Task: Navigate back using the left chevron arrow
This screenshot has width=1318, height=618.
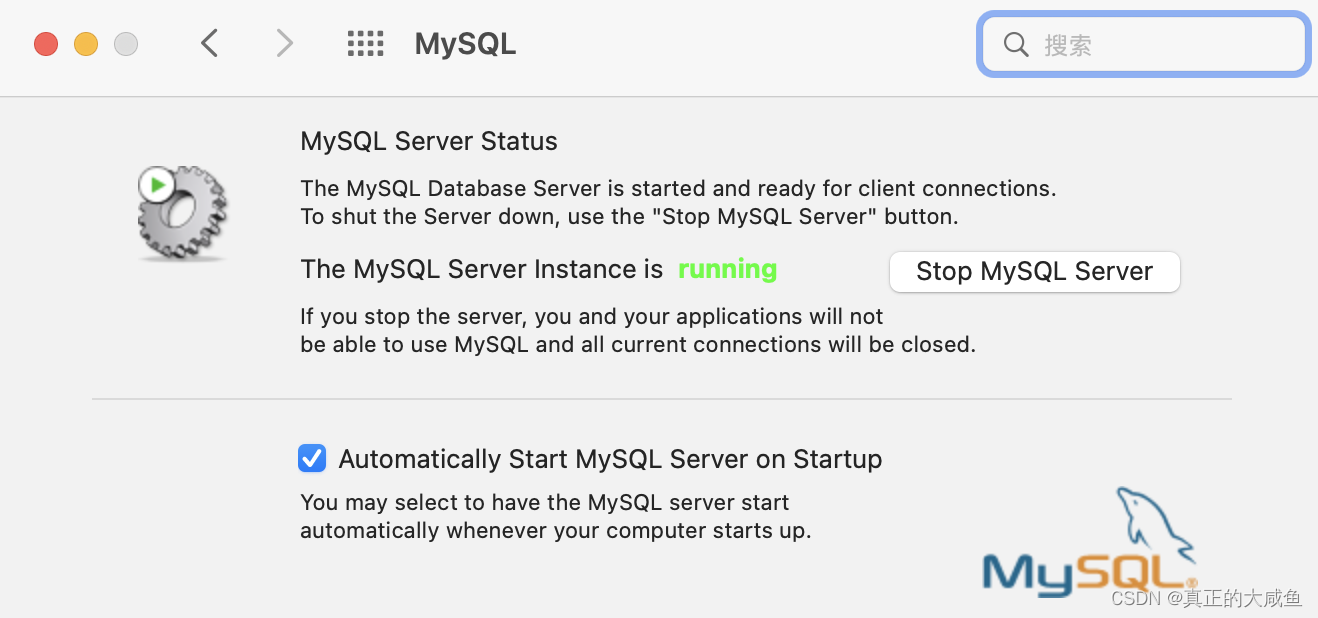Action: click(x=209, y=44)
